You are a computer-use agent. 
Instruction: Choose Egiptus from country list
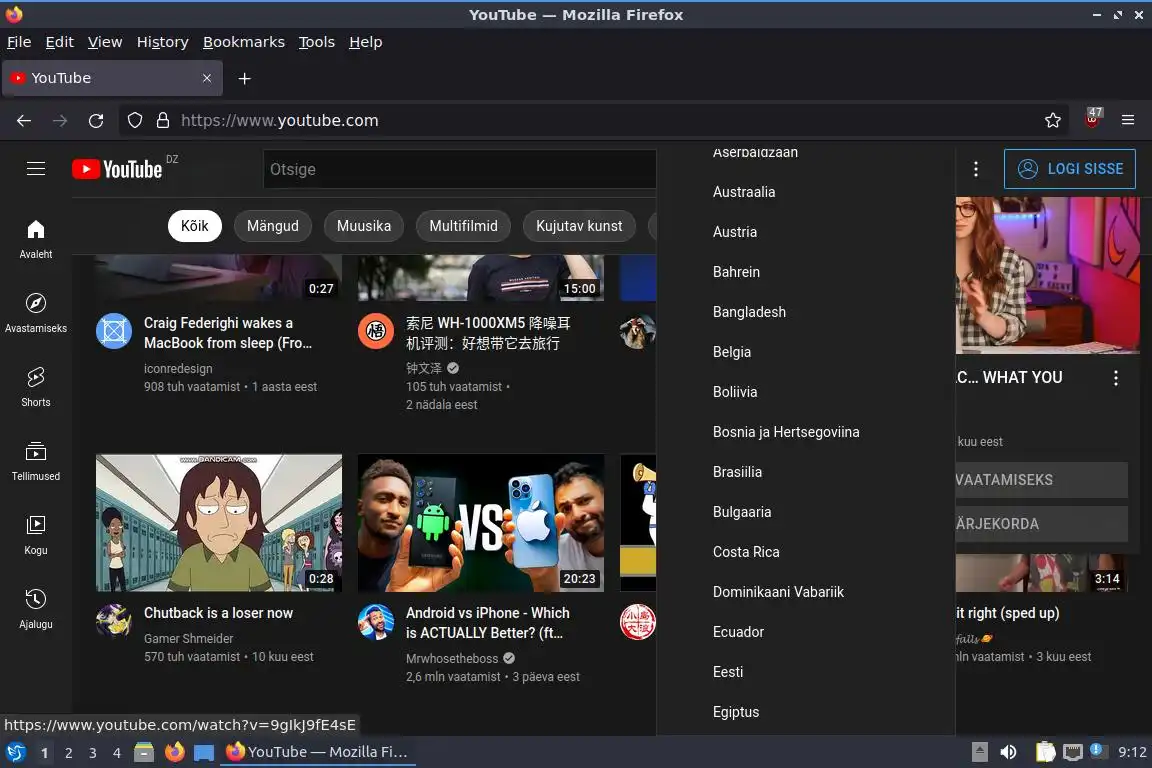click(x=806, y=712)
